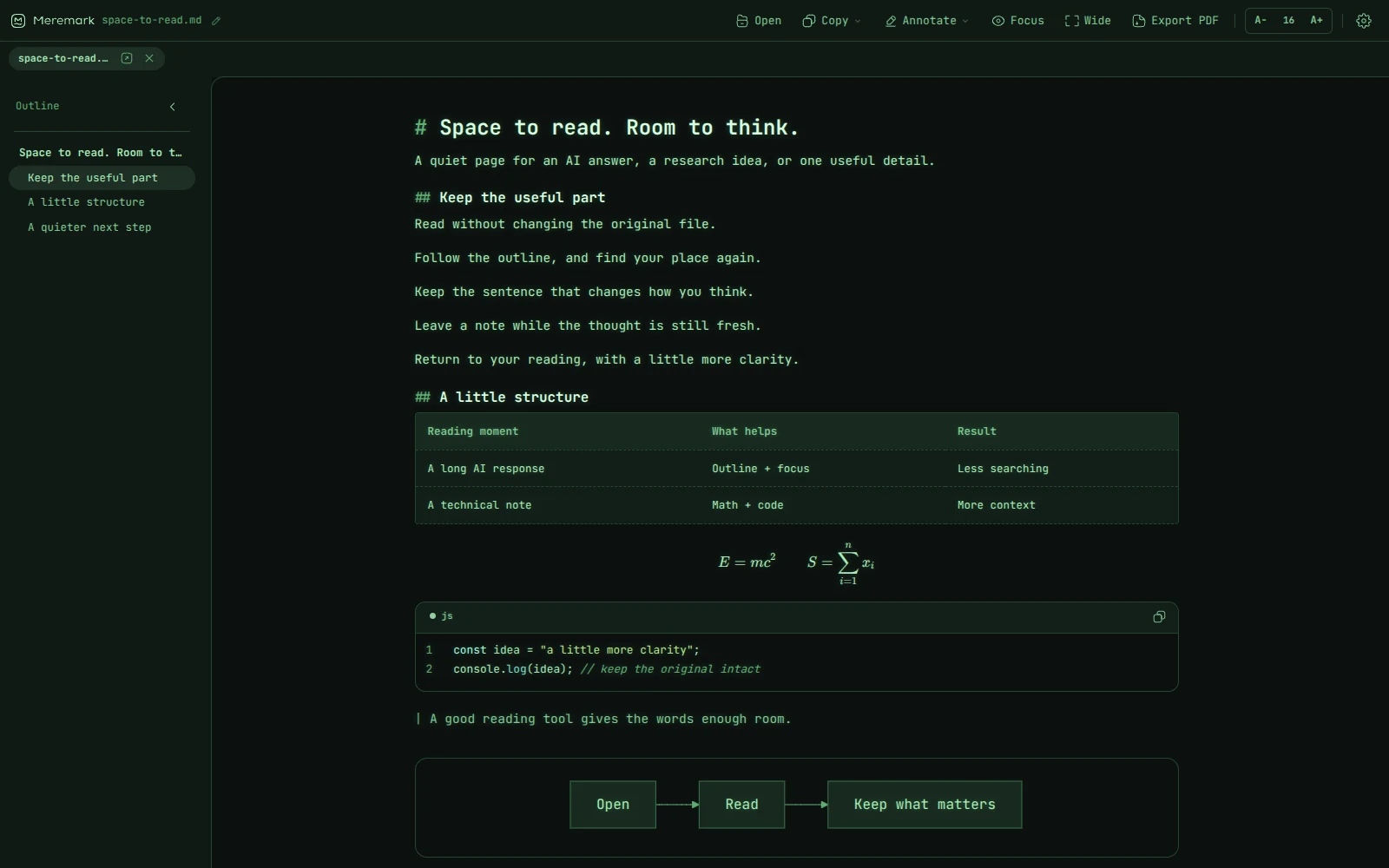Open a file with the Open button

tap(759, 21)
